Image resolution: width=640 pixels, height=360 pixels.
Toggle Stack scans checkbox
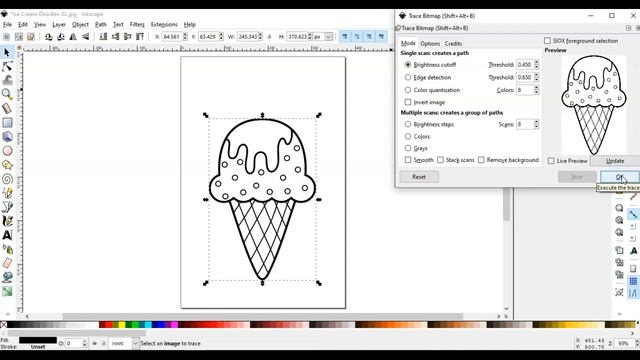(x=440, y=160)
